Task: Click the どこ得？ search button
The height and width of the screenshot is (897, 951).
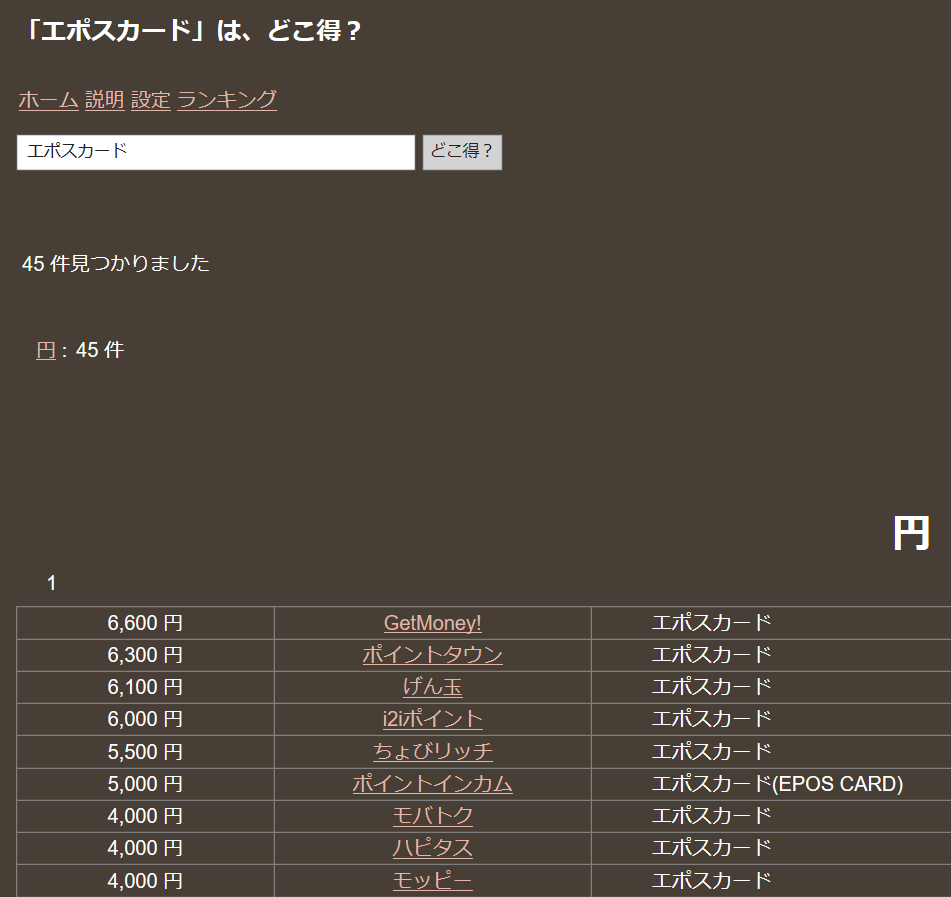Action: pos(462,152)
